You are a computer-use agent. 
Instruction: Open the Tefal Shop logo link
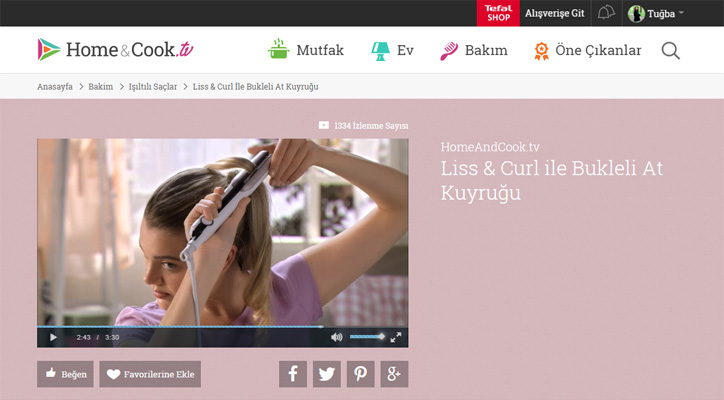(498, 13)
